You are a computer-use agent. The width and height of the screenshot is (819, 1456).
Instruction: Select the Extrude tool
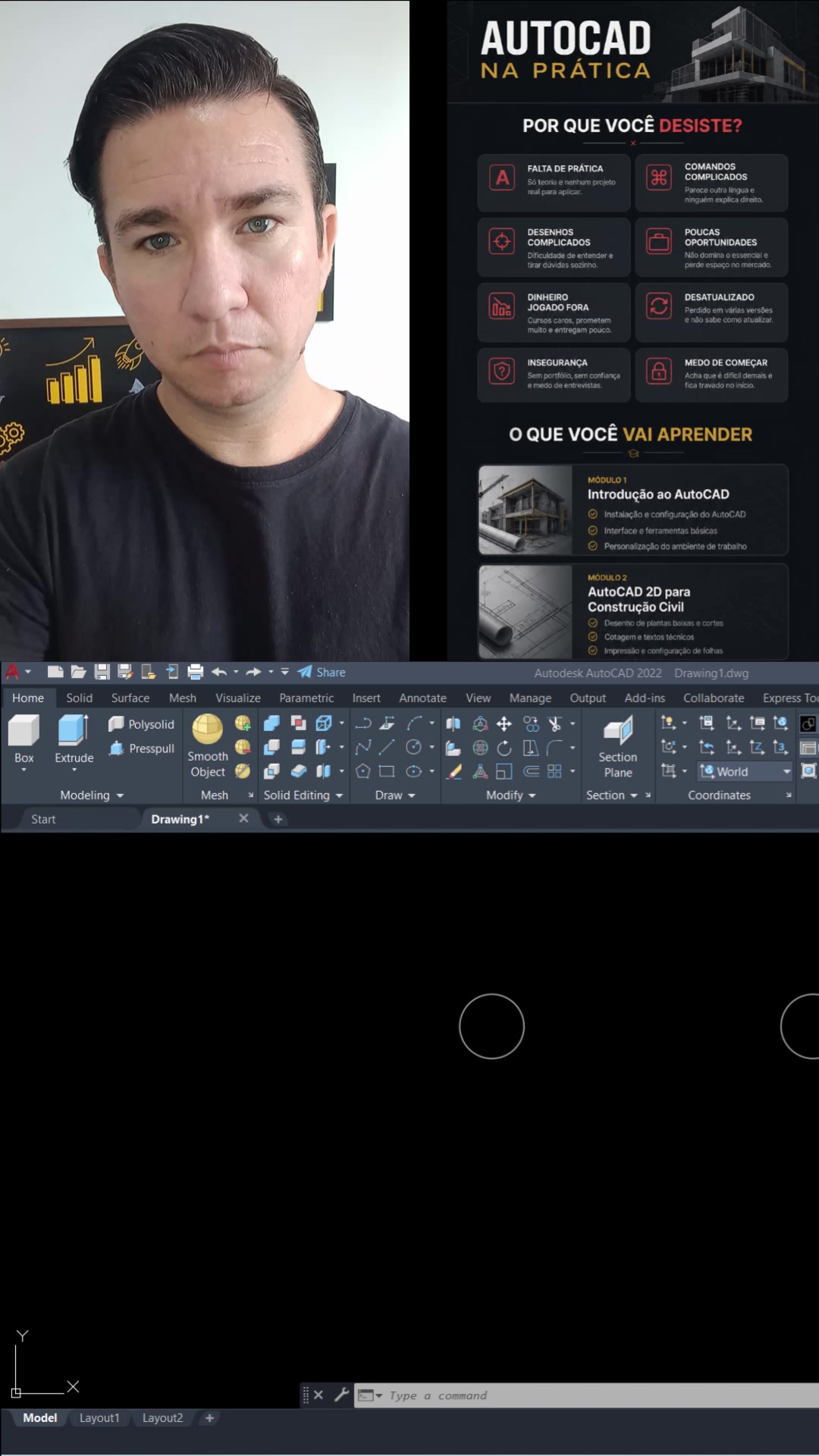point(74,739)
